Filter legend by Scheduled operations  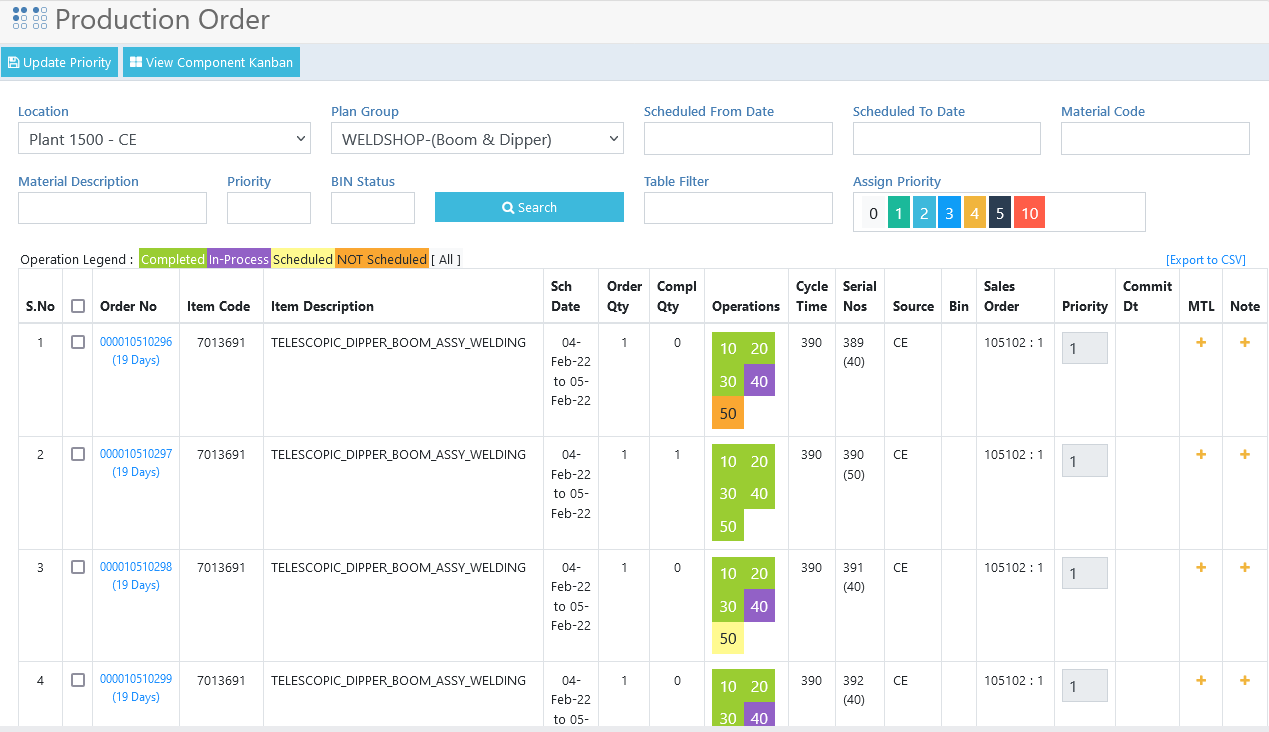point(303,259)
